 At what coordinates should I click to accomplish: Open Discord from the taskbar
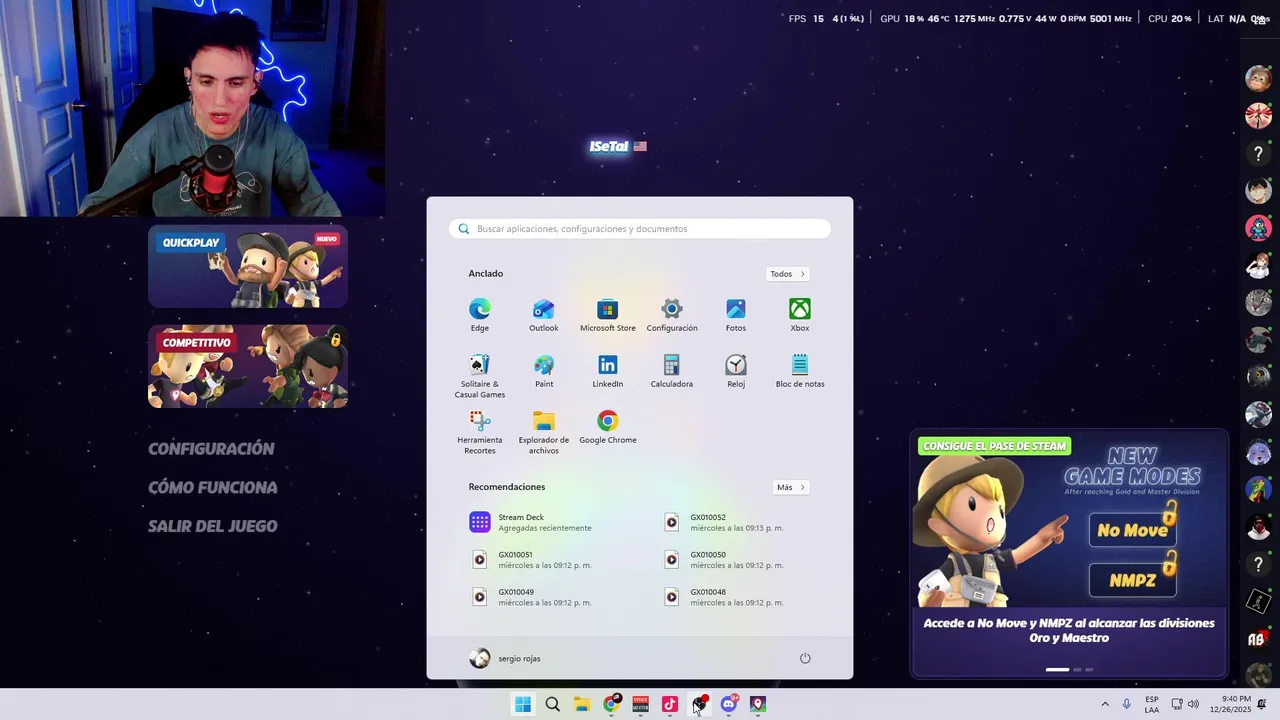click(x=729, y=705)
